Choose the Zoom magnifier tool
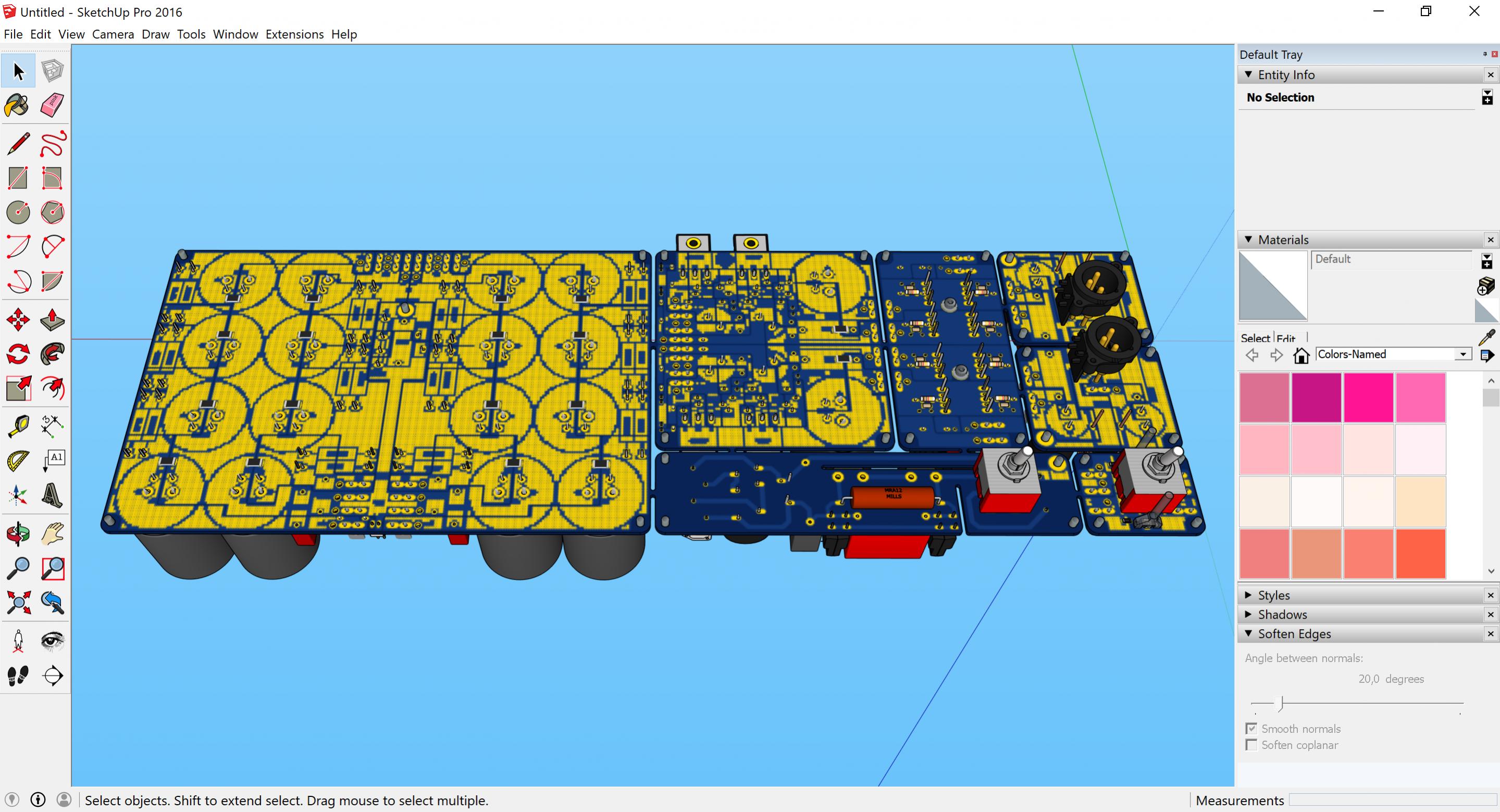Viewport: 1500px width, 812px height. pos(19,568)
